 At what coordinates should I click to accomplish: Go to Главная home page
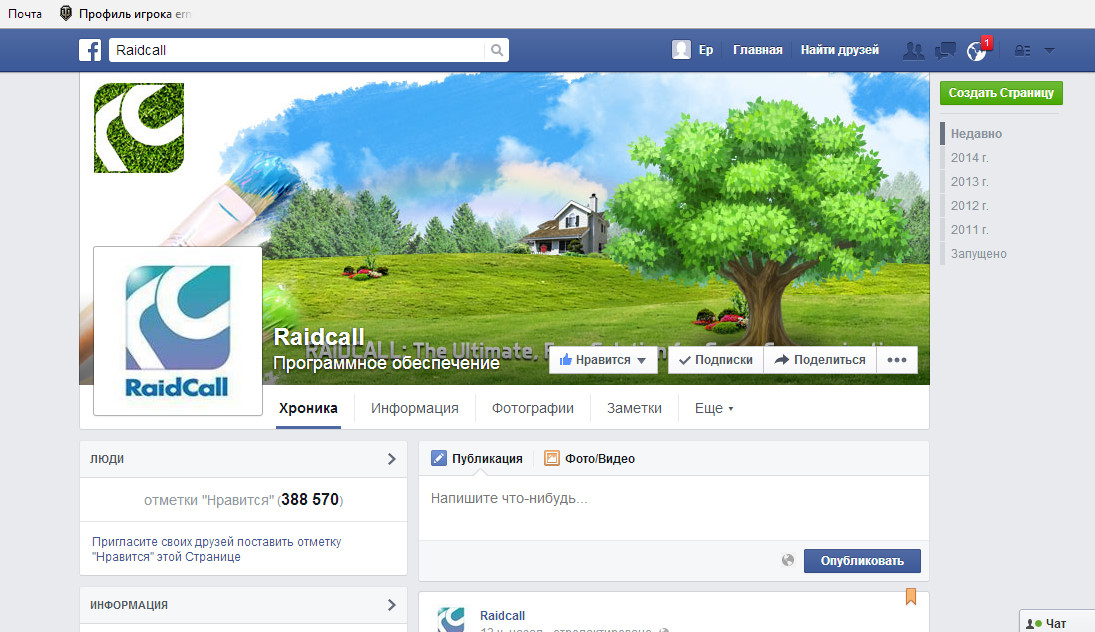coord(758,50)
